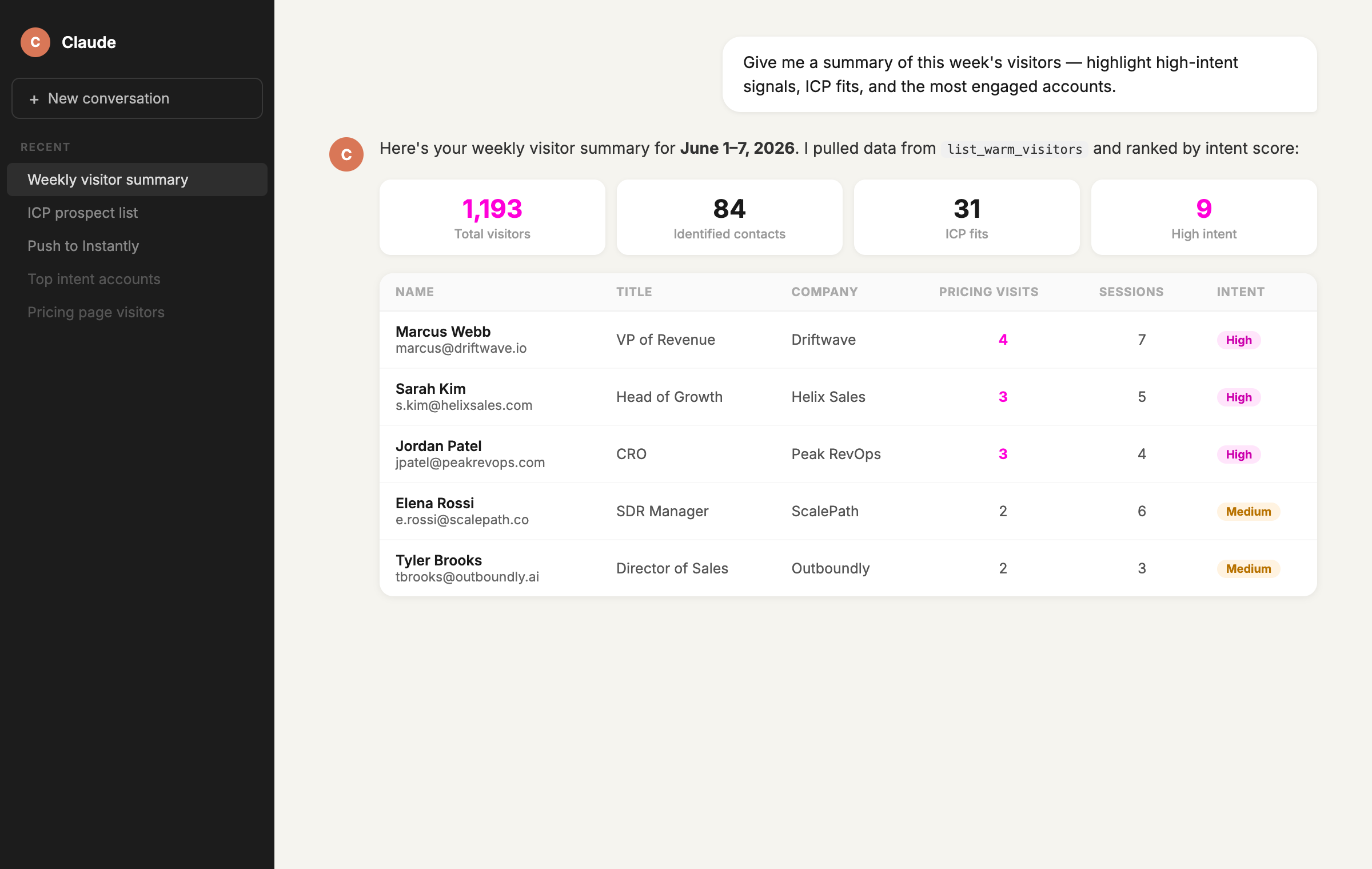The height and width of the screenshot is (869, 1372).
Task: Click the RECENT section label
Action: 45,147
